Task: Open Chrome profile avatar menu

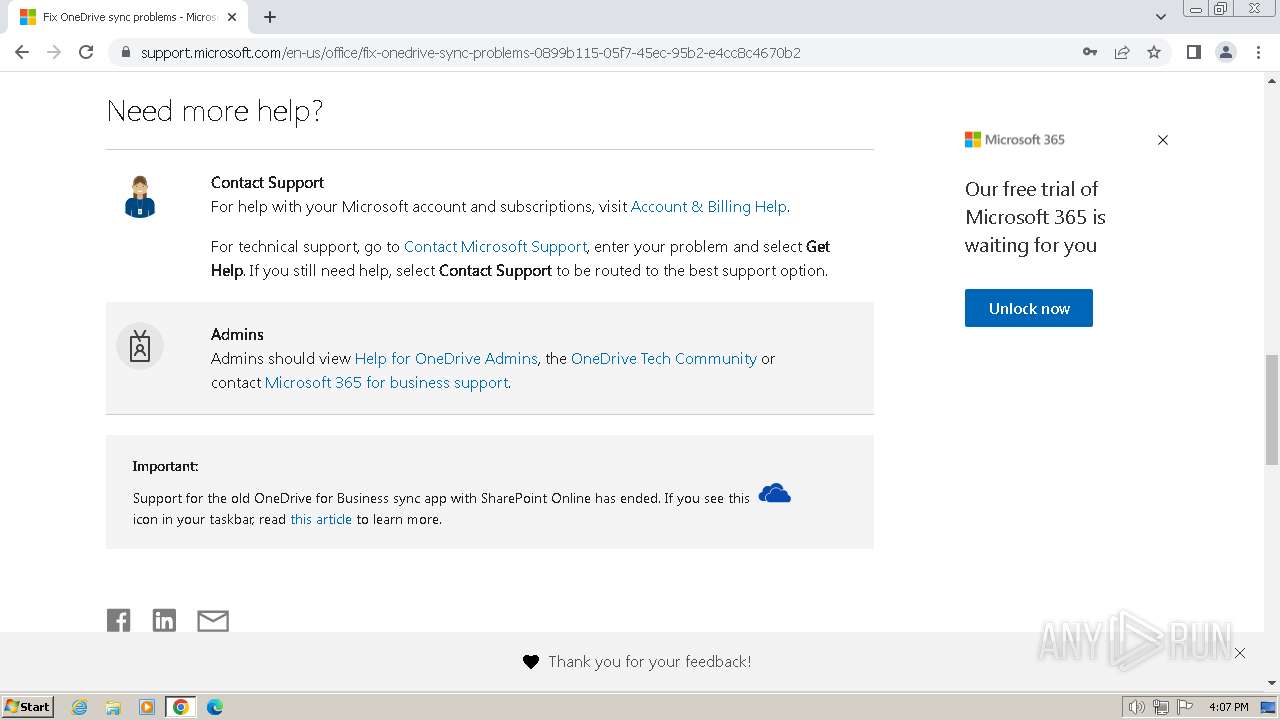Action: [1226, 52]
